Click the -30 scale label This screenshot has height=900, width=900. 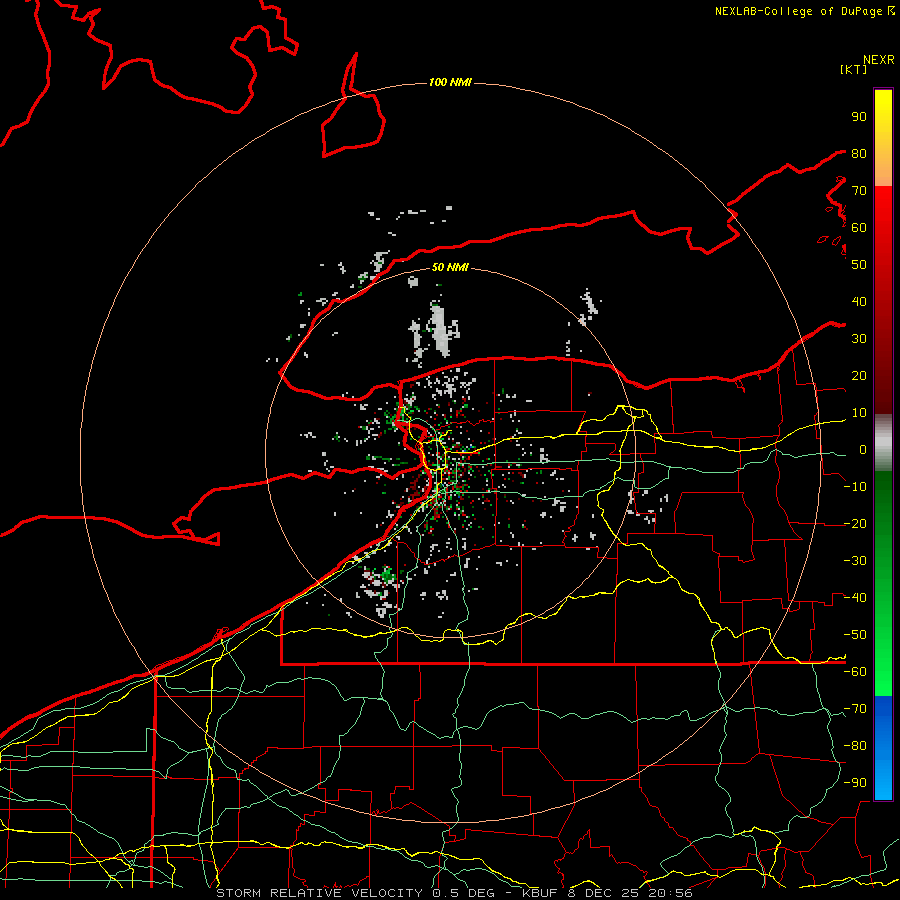(x=855, y=561)
